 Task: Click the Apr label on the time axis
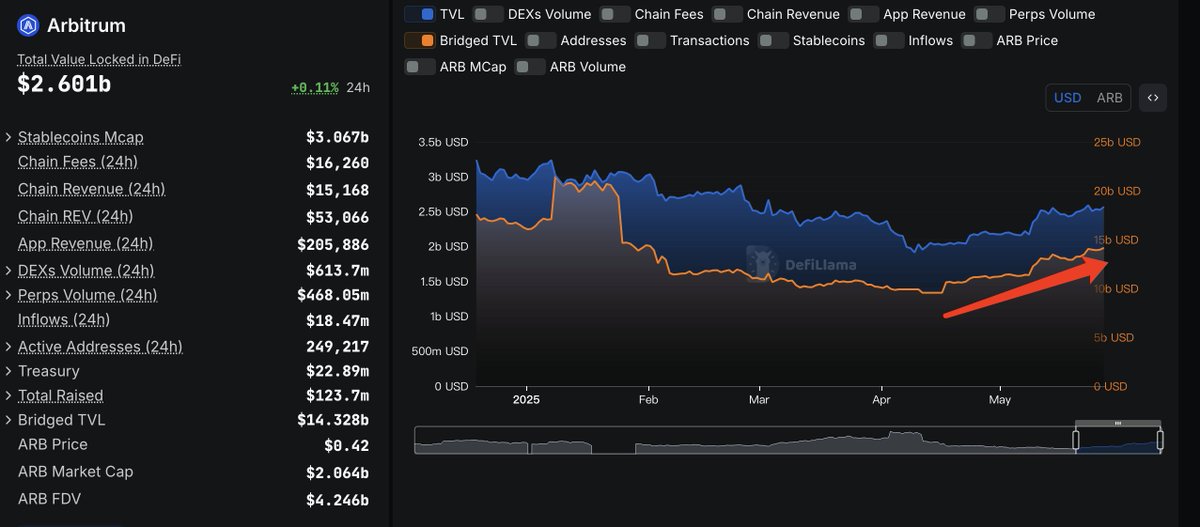point(882,399)
